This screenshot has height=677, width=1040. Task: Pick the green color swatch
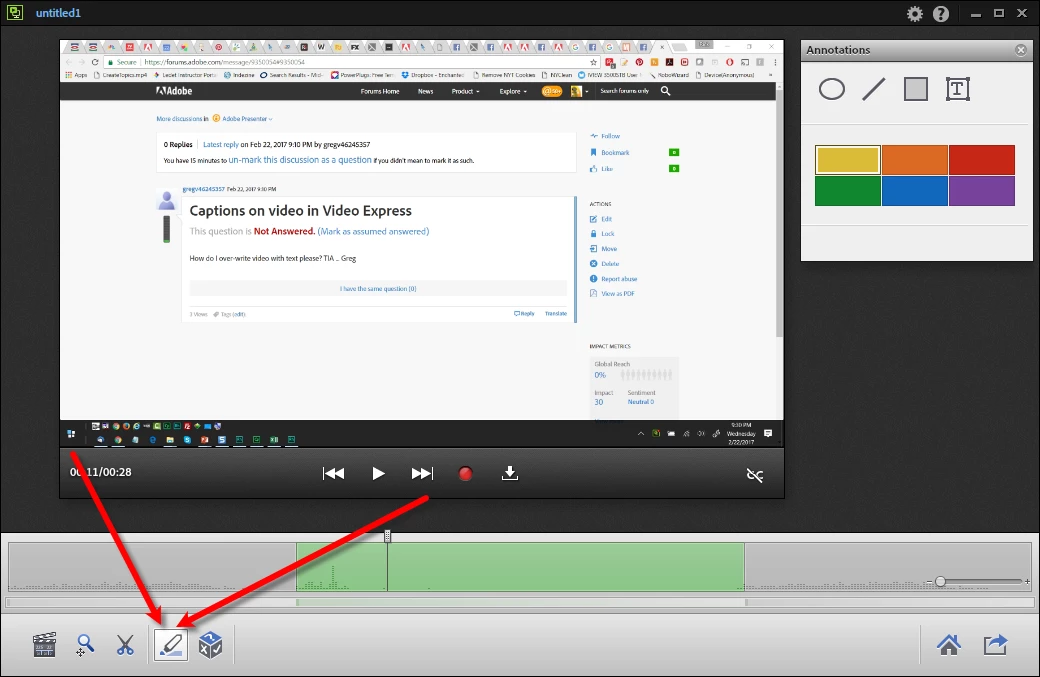coord(848,191)
